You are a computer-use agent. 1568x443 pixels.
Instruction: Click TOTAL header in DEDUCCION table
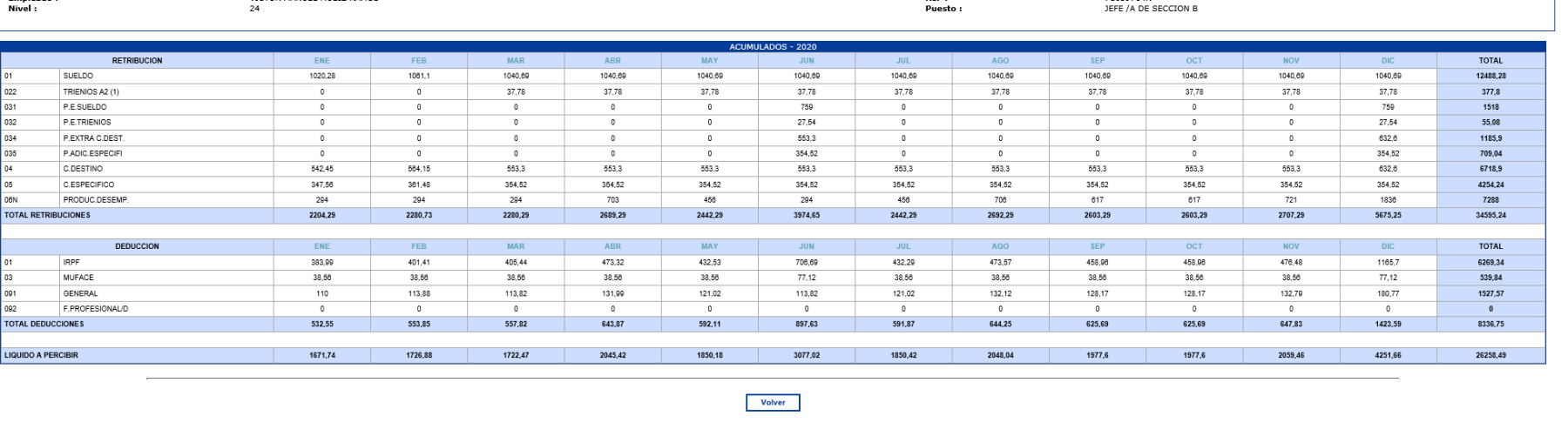[1490, 246]
